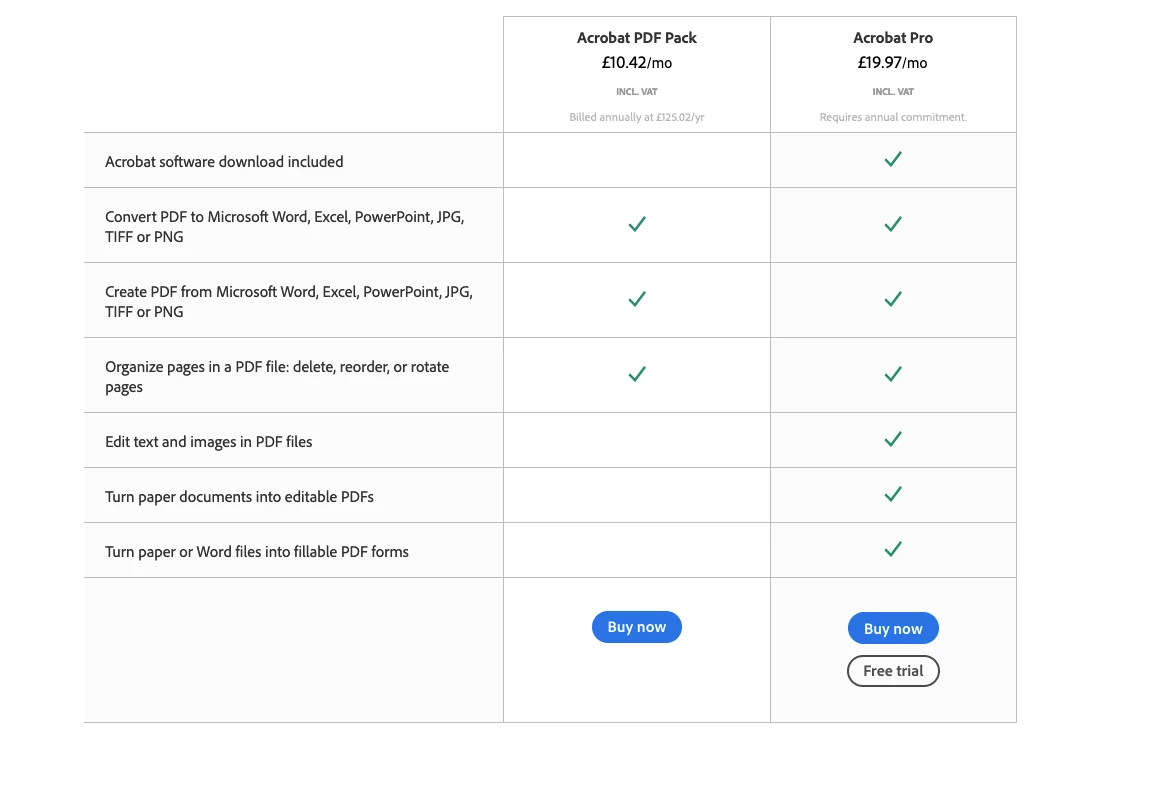The height and width of the screenshot is (795, 1172).
Task: Start the Acrobat Pro Free trial
Action: click(892, 671)
